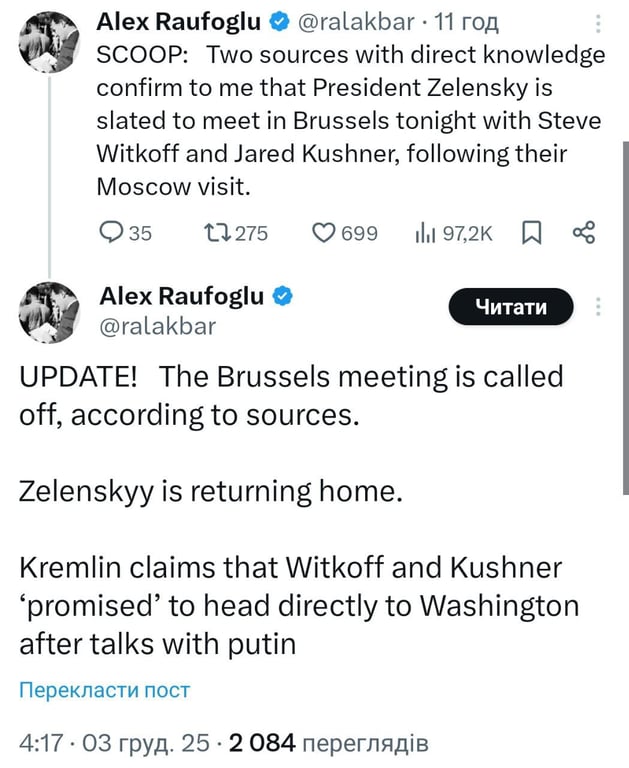
Task: Open more options on the first tweet
Action: pyautogui.click(x=599, y=24)
